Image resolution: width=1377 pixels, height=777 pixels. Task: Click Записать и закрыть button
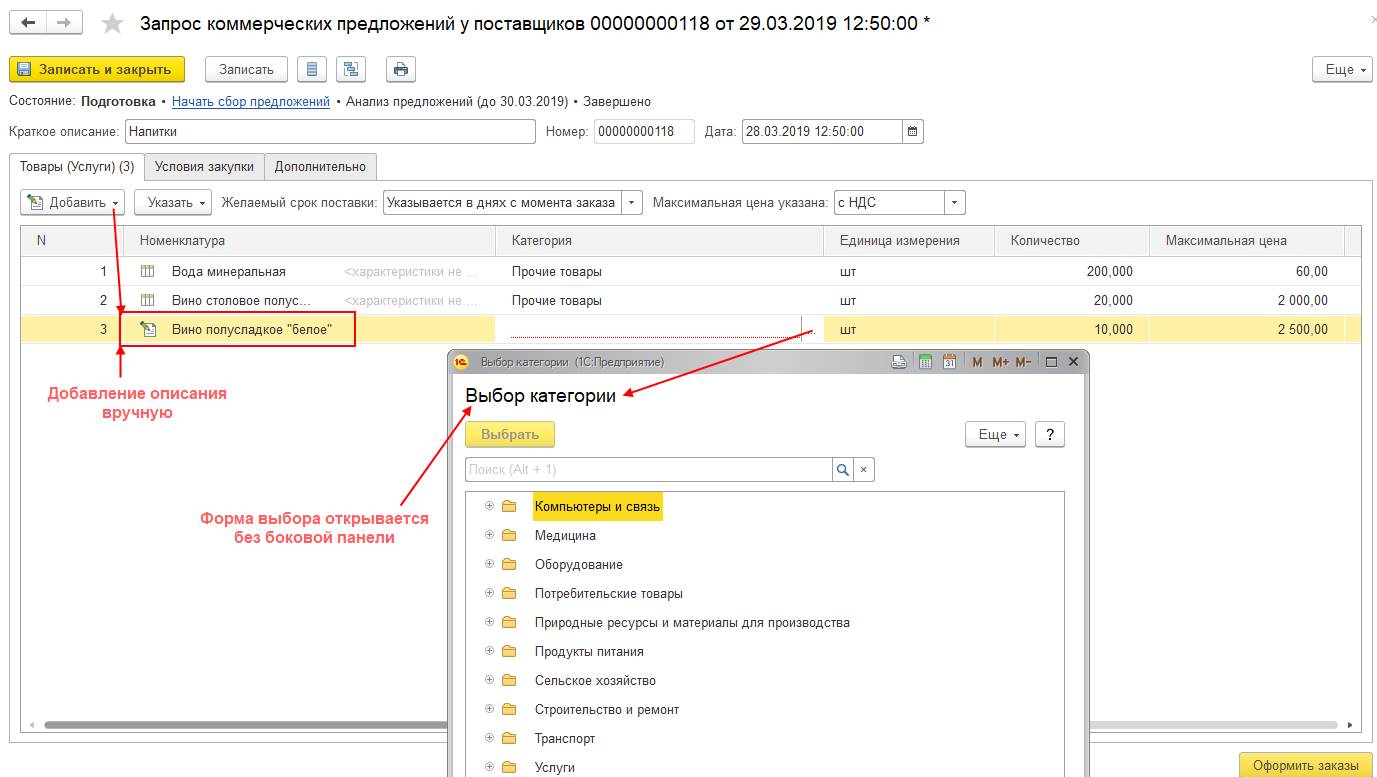pyautogui.click(x=97, y=69)
